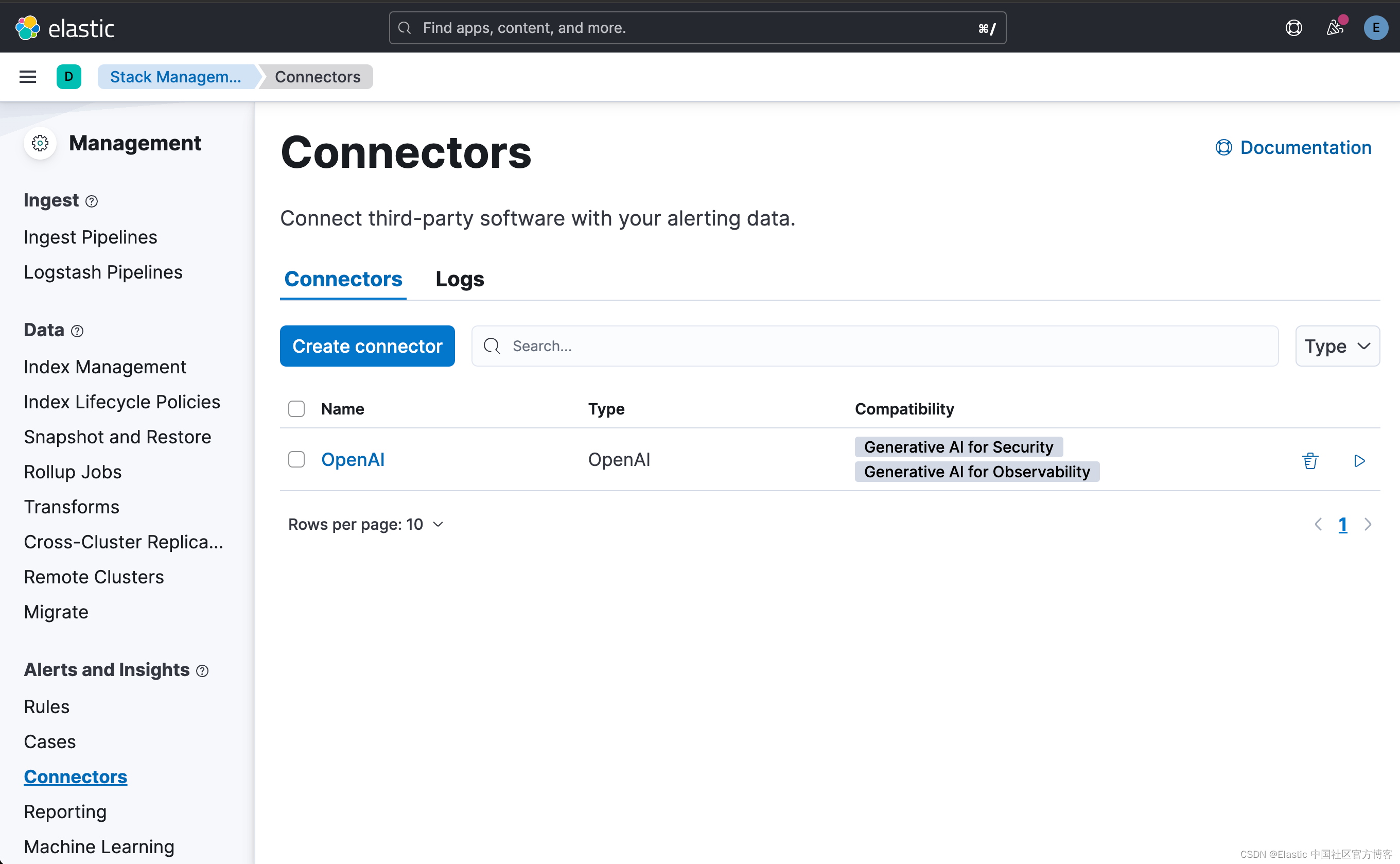The width and height of the screenshot is (1400, 864).
Task: Run the OpenAI connector with the play icon
Action: 1359,460
